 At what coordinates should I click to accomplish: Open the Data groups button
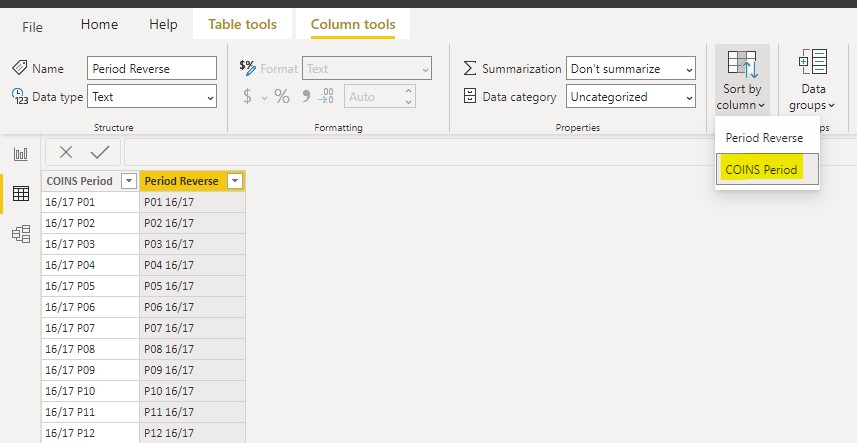coord(813,80)
